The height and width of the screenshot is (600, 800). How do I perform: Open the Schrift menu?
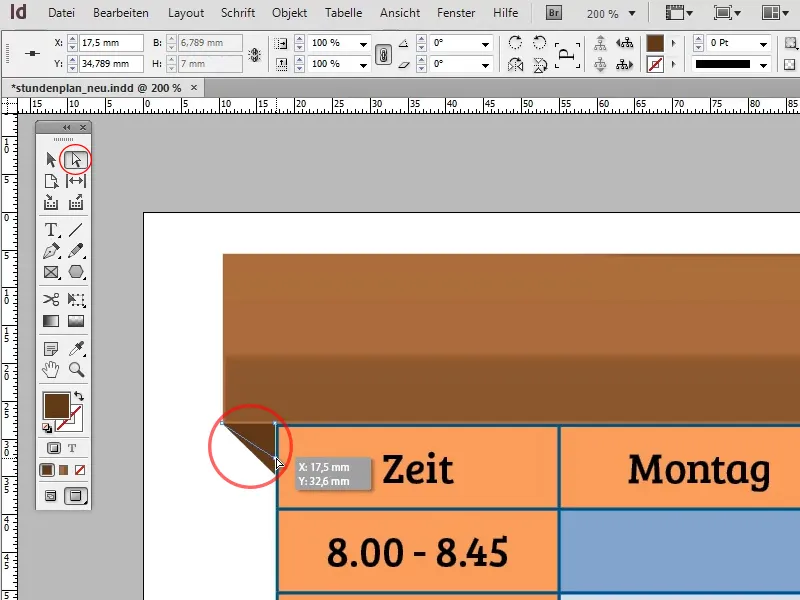point(238,13)
